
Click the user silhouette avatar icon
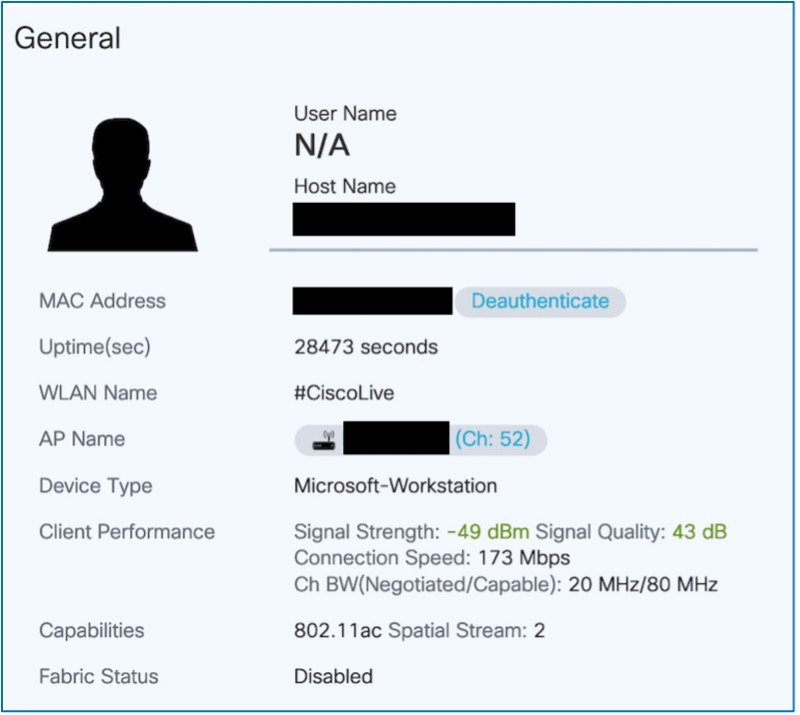point(122,184)
